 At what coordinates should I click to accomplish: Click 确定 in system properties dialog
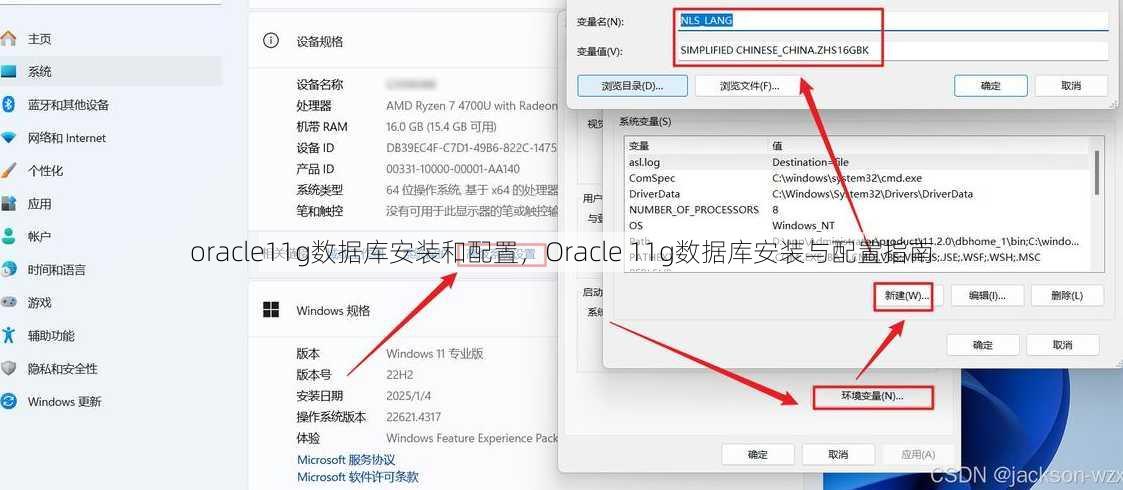click(758, 454)
